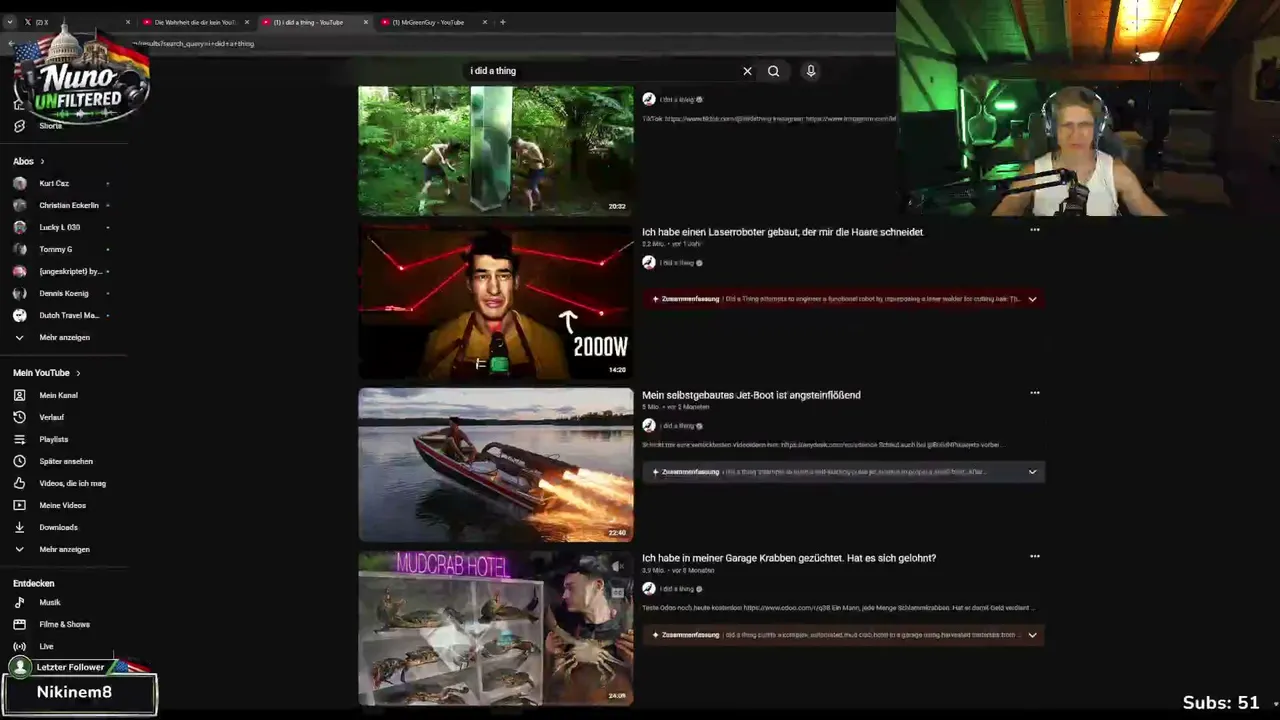Open the Abos section chevron
This screenshot has height=720, width=1280.
(42, 161)
